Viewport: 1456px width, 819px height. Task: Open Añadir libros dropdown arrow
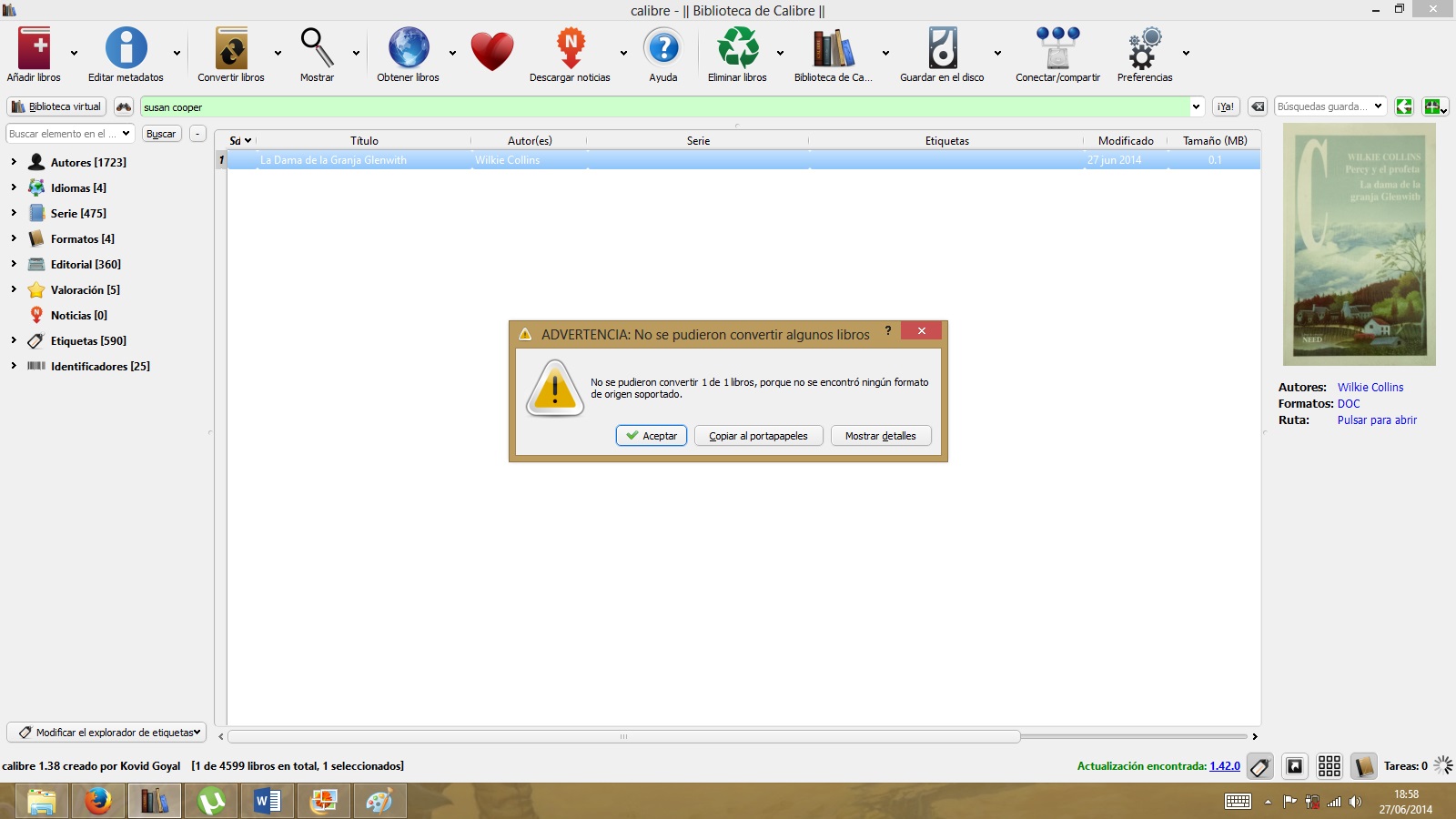click(x=74, y=53)
